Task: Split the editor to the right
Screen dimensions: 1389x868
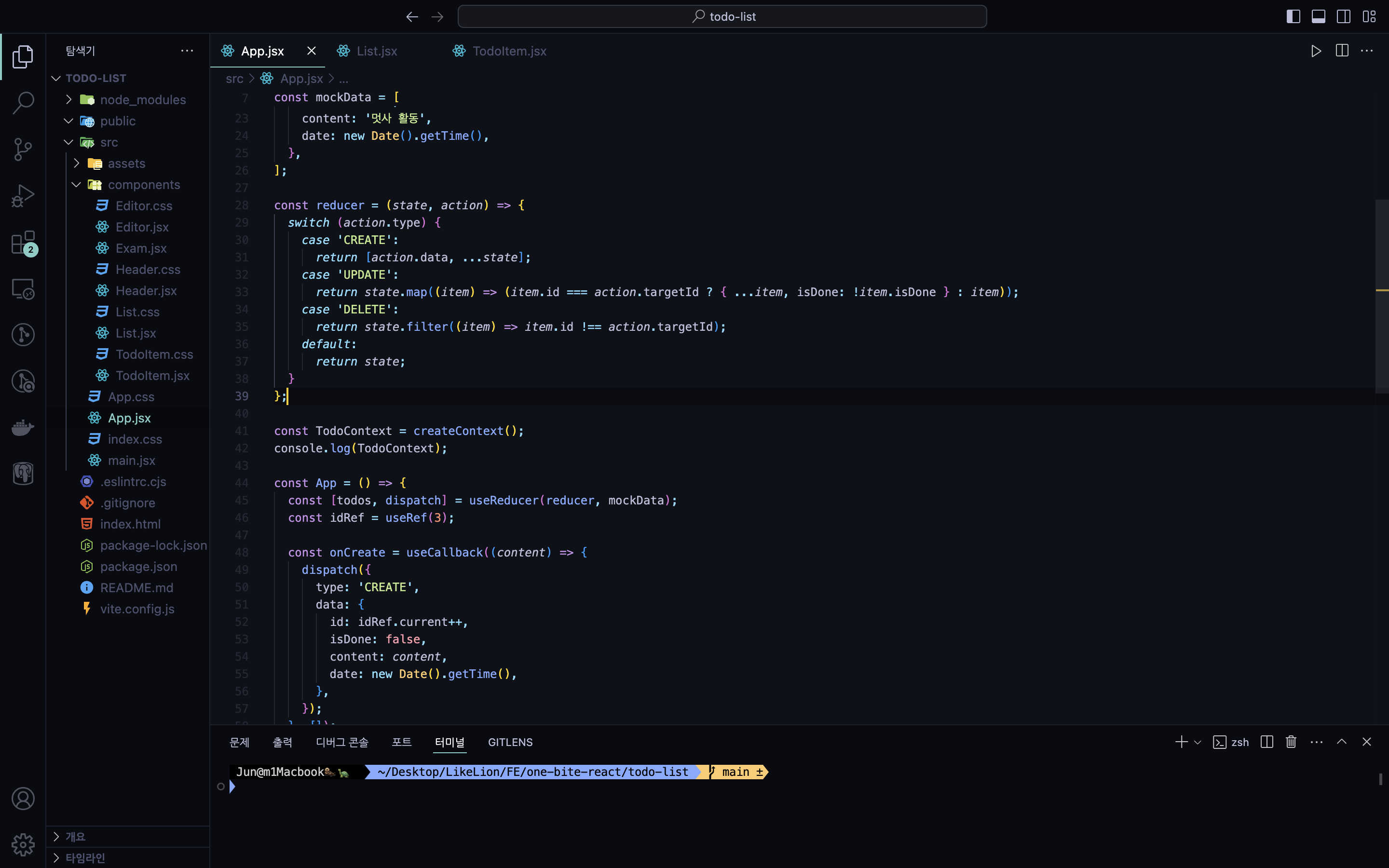Action: click(1342, 51)
